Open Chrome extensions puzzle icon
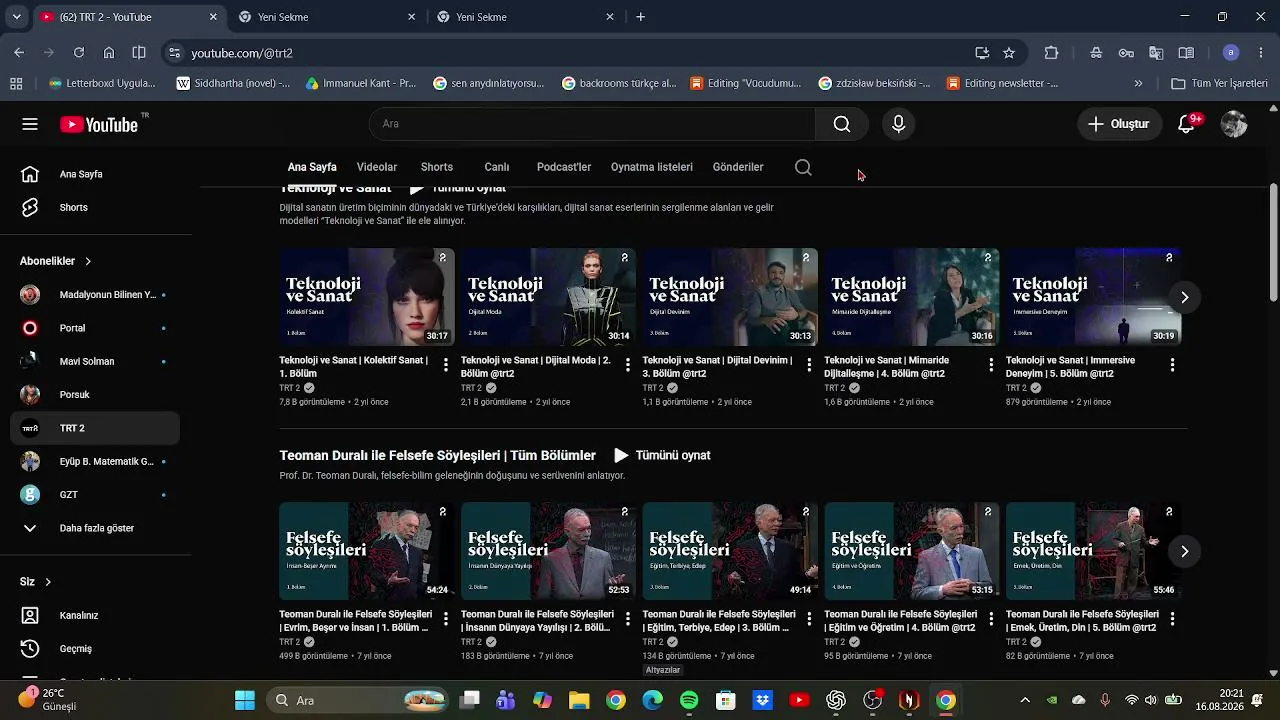The height and width of the screenshot is (720, 1280). [1051, 53]
